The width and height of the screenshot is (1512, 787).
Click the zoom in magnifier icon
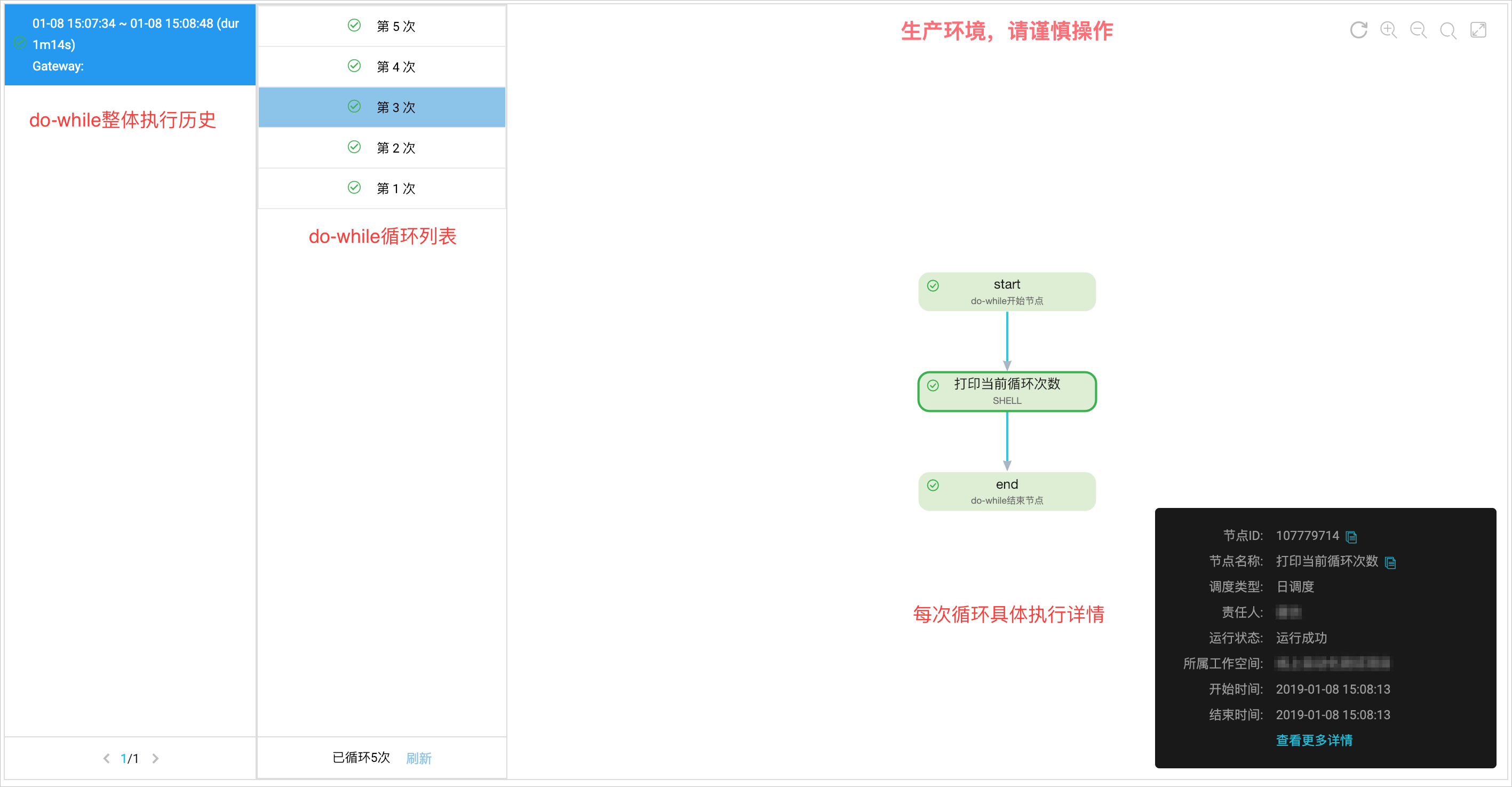click(1388, 30)
